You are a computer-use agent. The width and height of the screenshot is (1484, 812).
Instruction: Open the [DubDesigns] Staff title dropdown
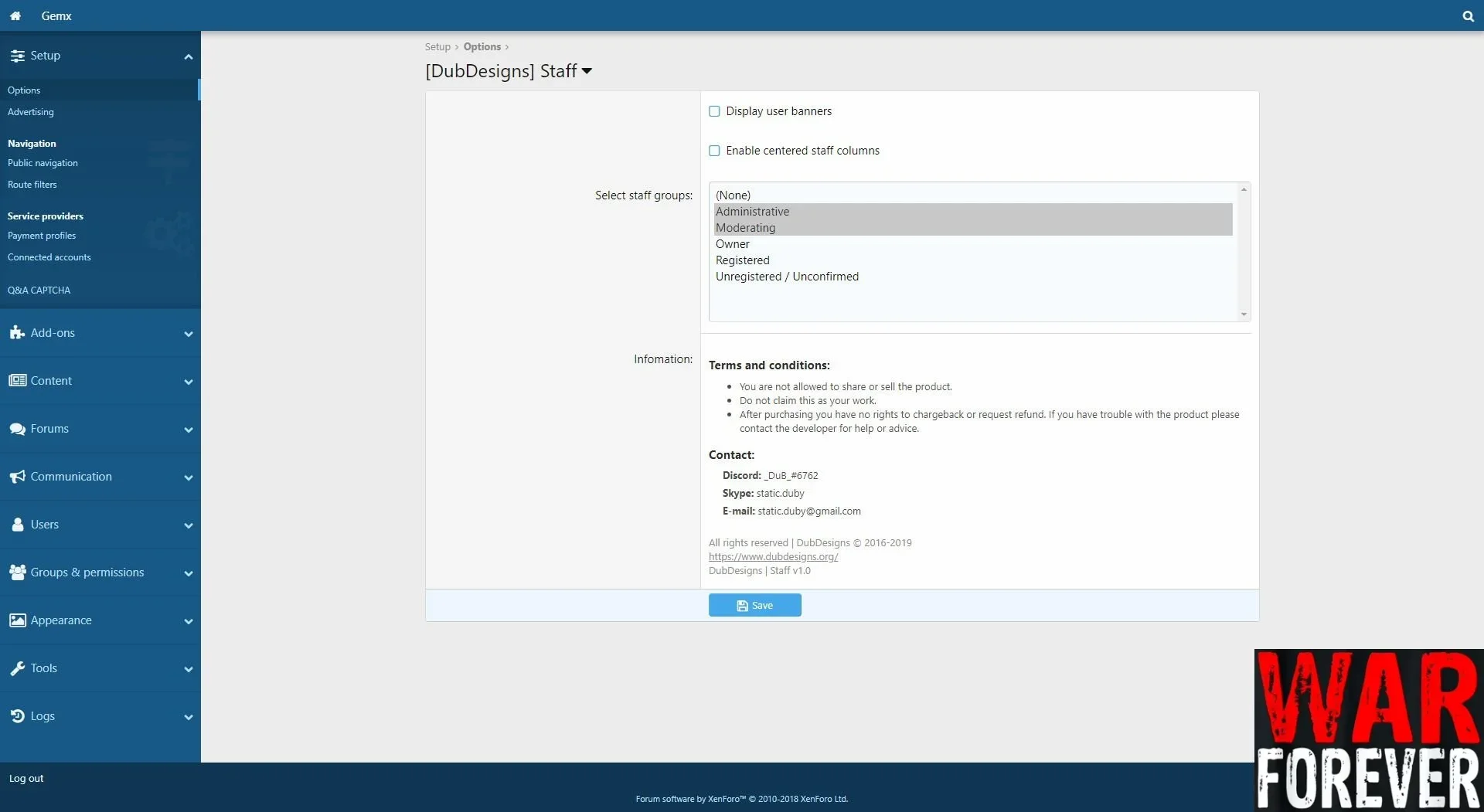[x=587, y=71]
